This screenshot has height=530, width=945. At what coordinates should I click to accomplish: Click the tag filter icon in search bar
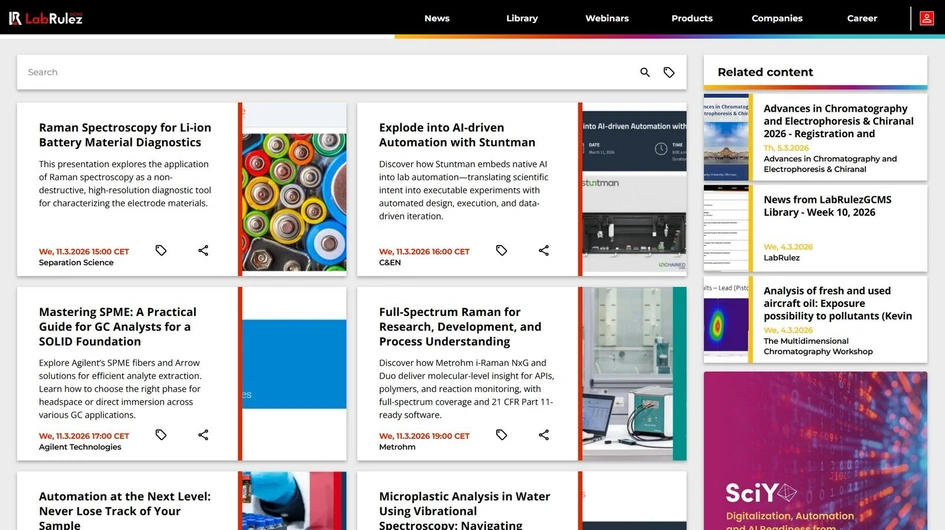(x=669, y=72)
